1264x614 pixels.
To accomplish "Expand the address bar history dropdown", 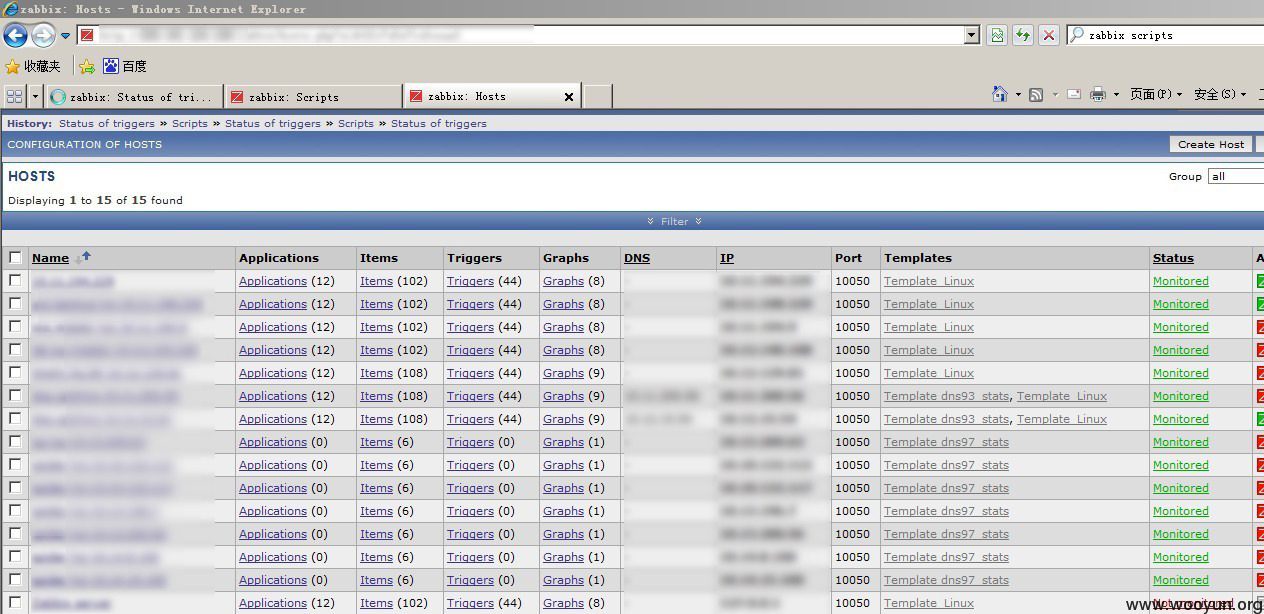I will click(x=971, y=35).
